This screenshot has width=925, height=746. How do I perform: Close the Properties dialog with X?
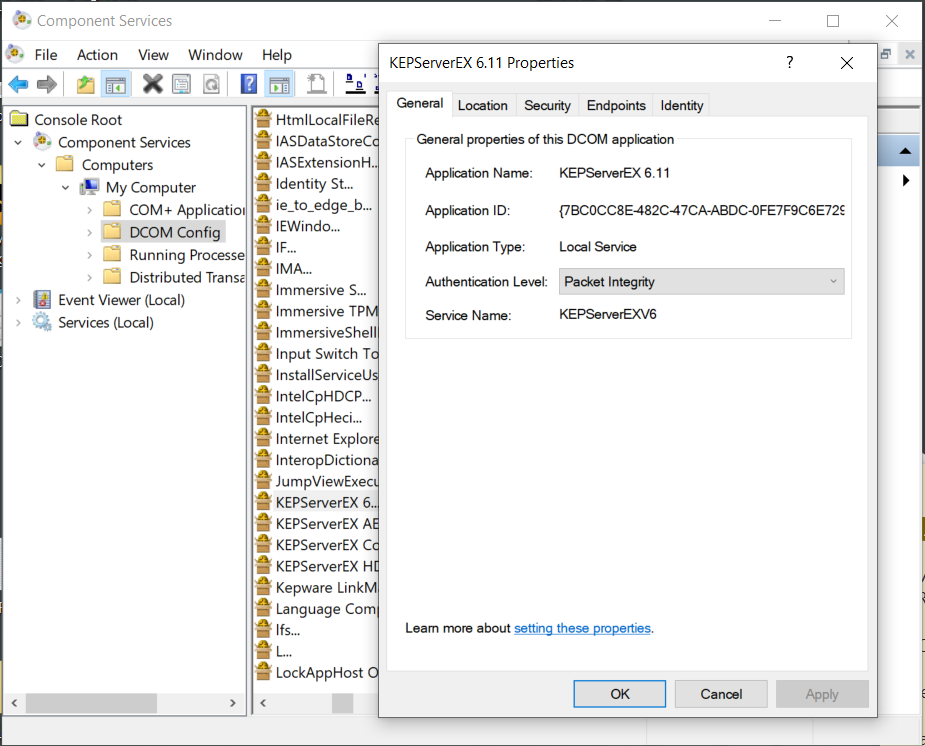click(x=847, y=63)
